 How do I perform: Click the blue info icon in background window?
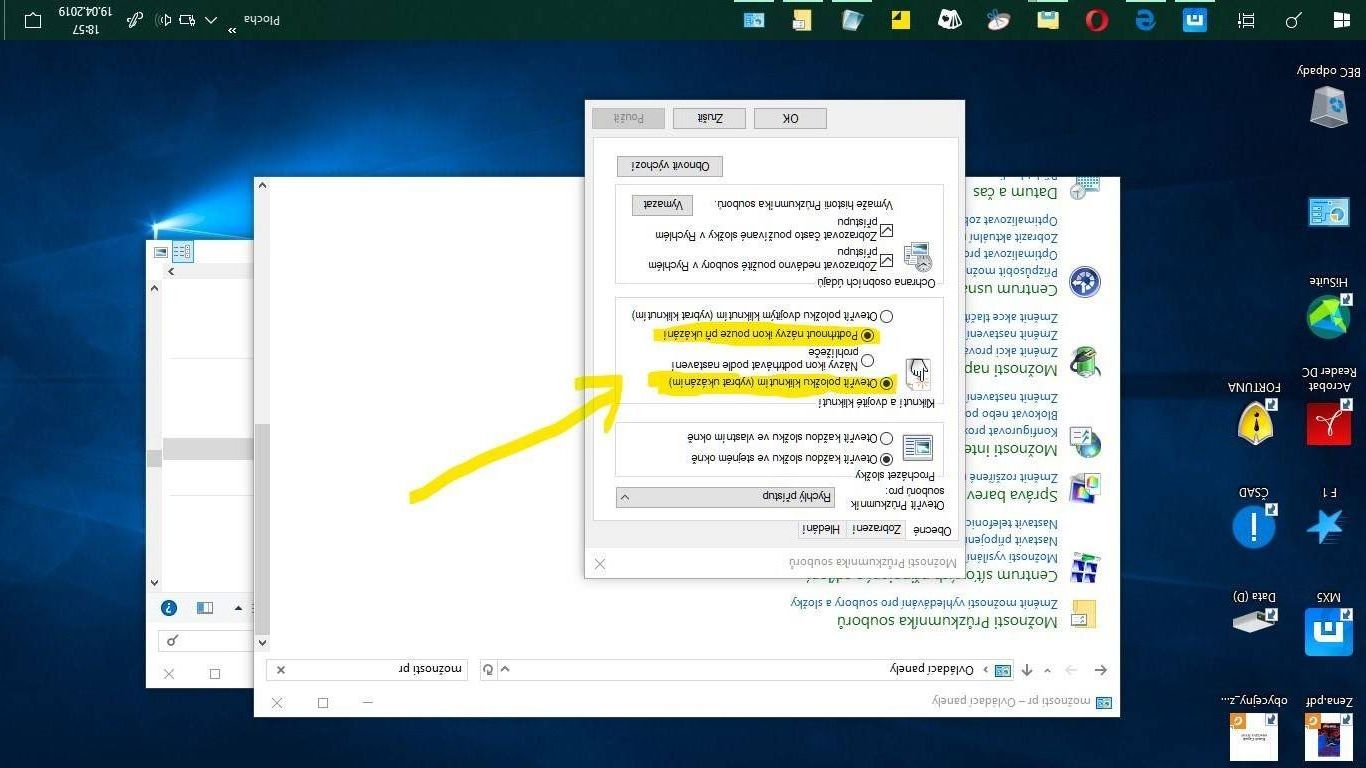click(x=169, y=608)
